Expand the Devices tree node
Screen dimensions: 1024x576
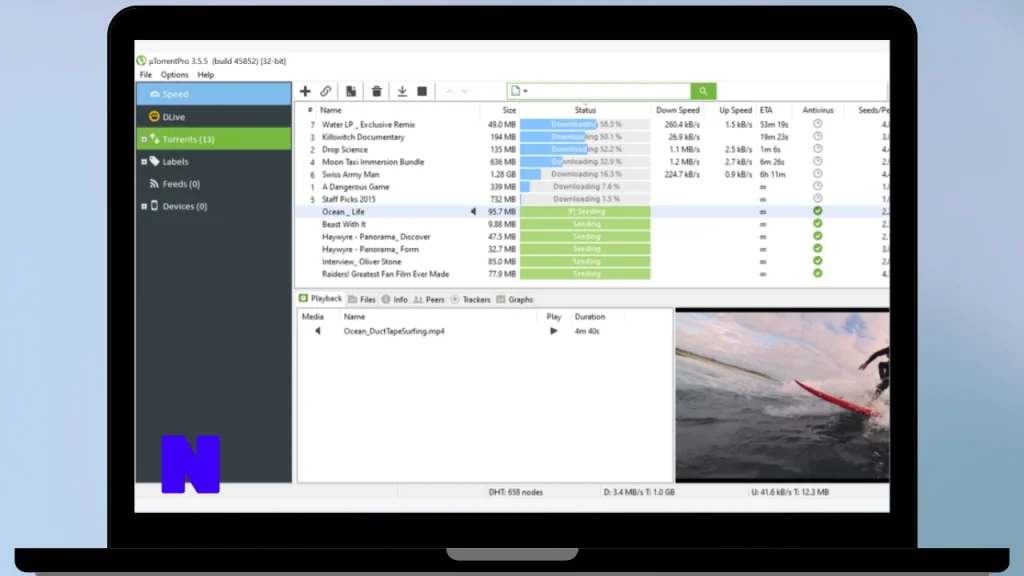tap(144, 206)
